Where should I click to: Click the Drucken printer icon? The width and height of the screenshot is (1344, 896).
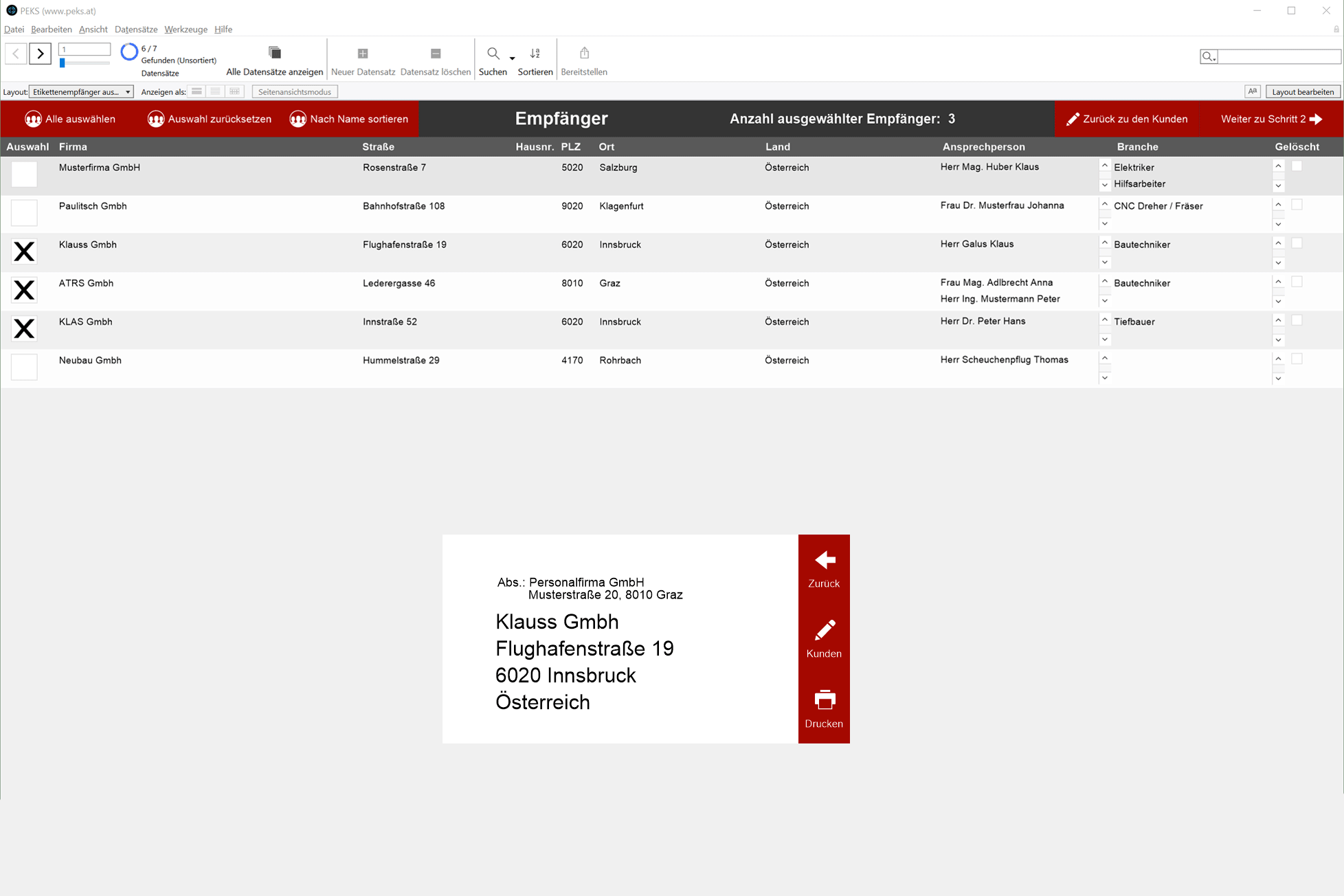(824, 700)
